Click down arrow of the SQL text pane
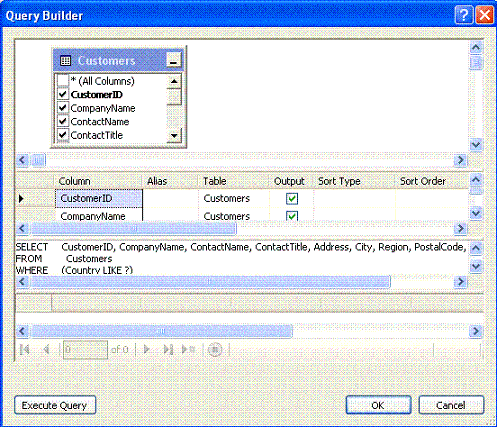The image size is (497, 427). (476, 266)
